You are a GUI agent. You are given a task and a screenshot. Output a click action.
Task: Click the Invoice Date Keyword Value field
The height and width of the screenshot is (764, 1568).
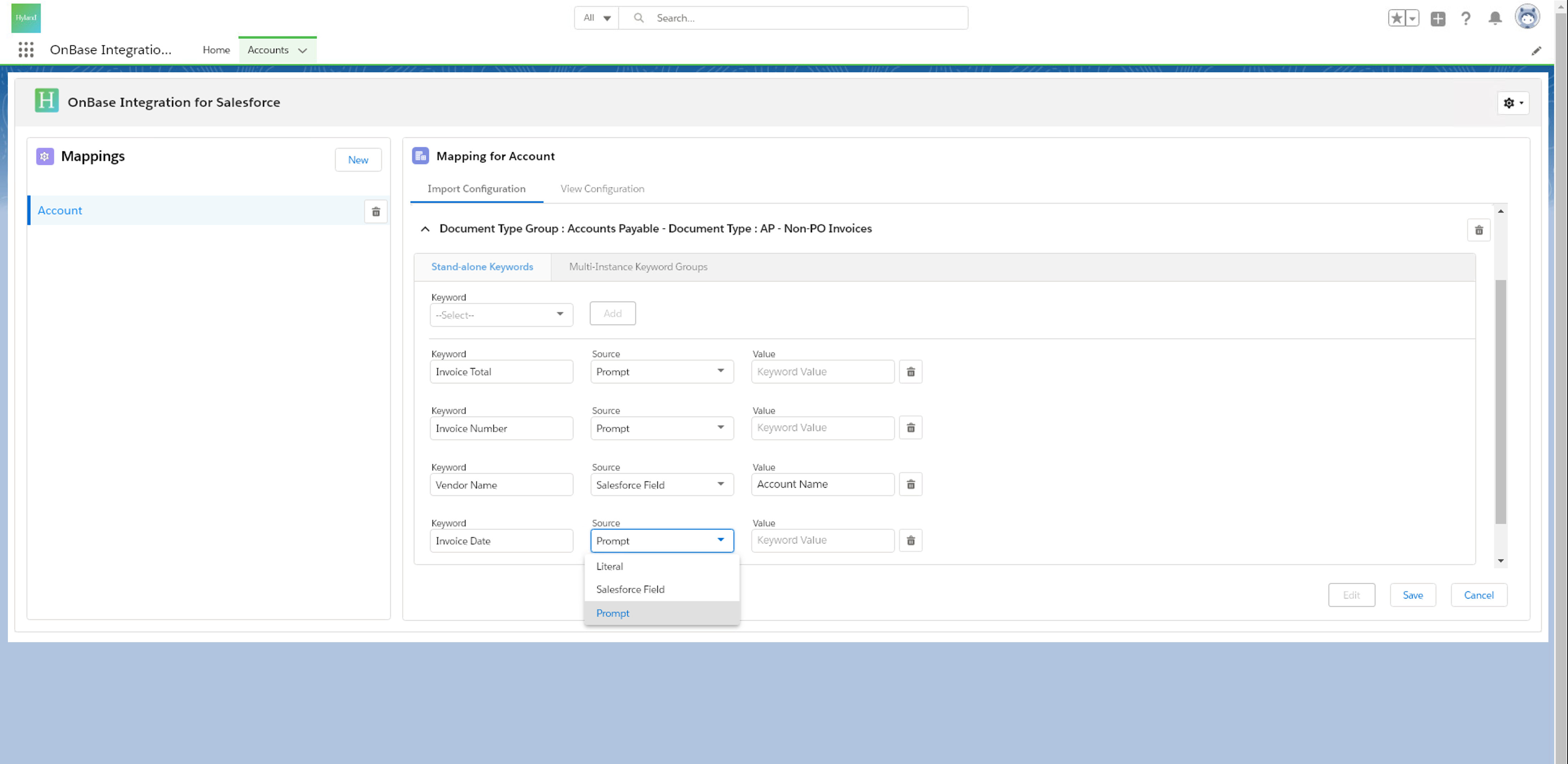click(x=823, y=540)
